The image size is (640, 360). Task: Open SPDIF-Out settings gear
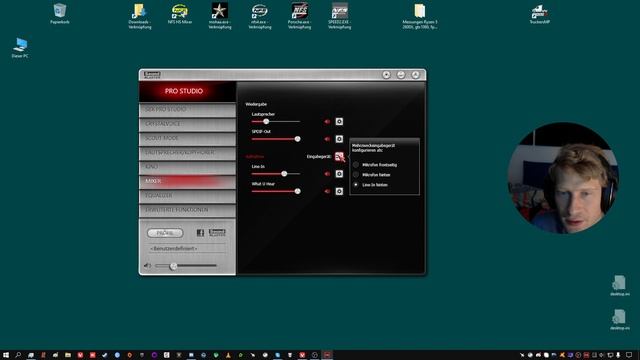coord(339,139)
